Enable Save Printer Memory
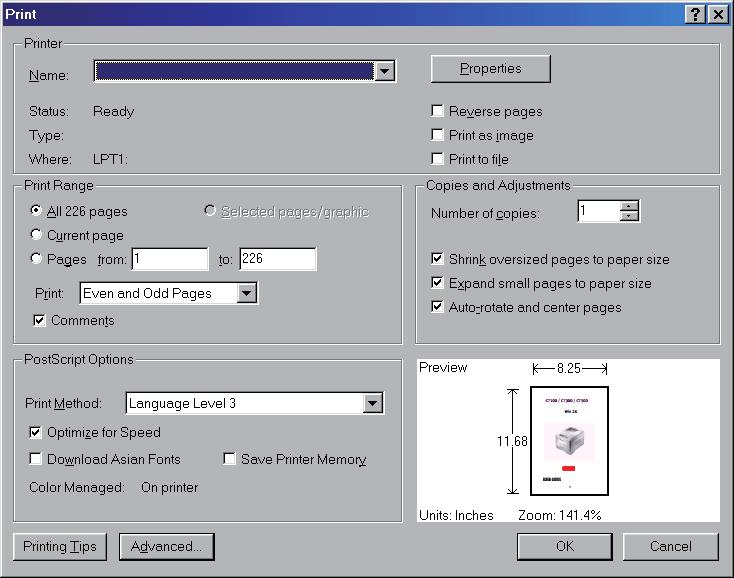734x578 pixels. click(x=229, y=459)
